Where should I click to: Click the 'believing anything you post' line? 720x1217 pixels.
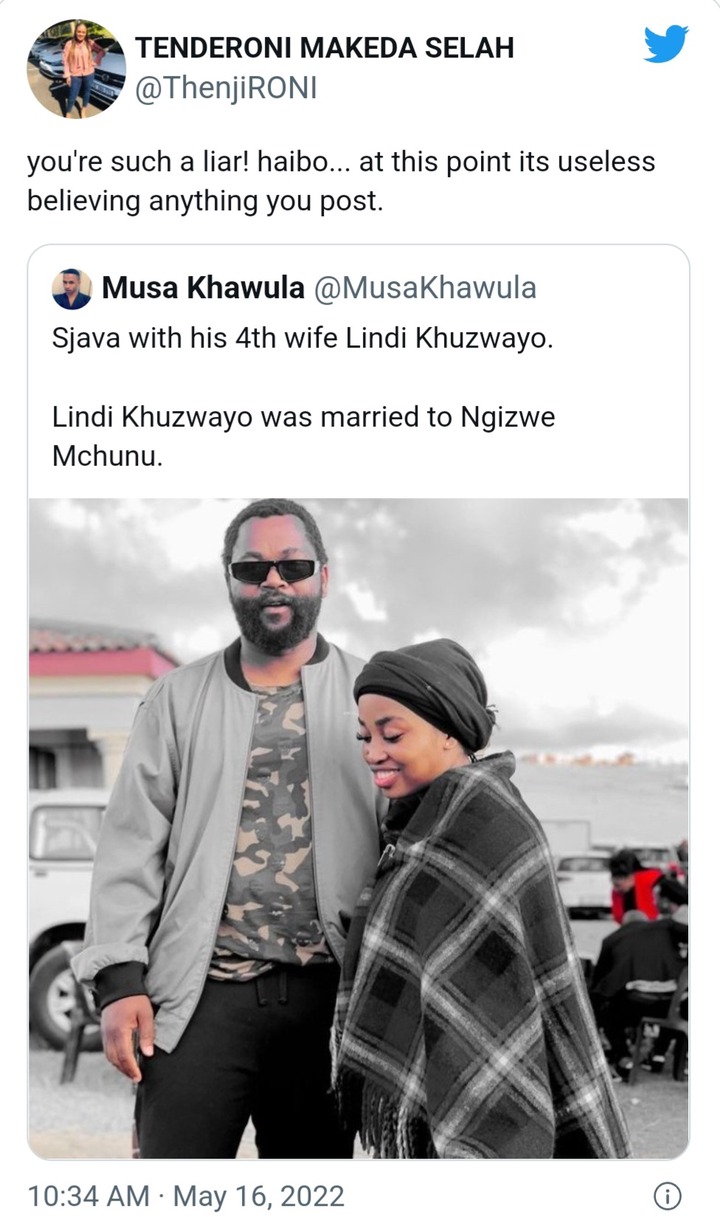pyautogui.click(x=205, y=200)
